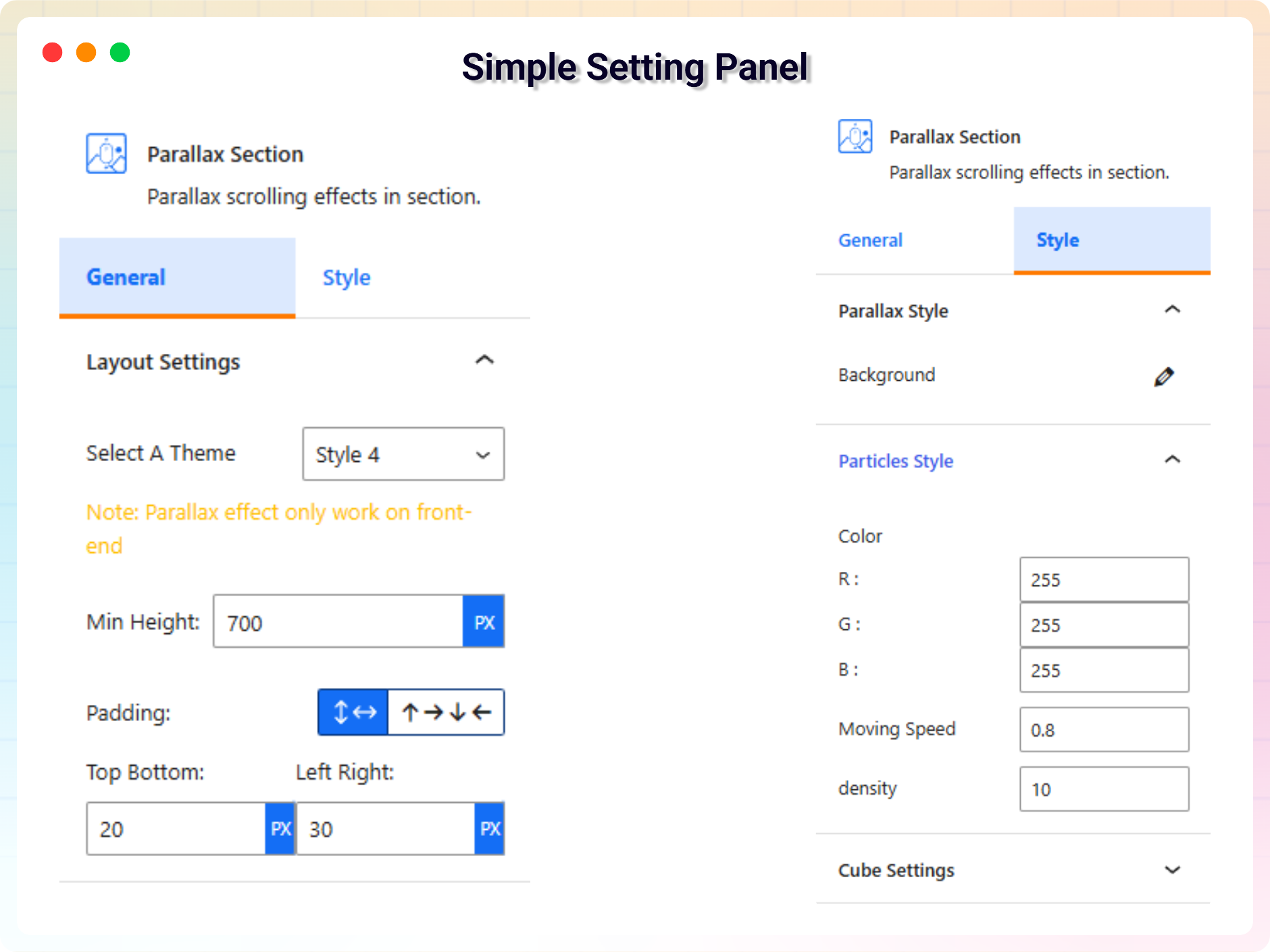Switch to the General tab in right panel
The width and height of the screenshot is (1270, 952).
coord(870,240)
